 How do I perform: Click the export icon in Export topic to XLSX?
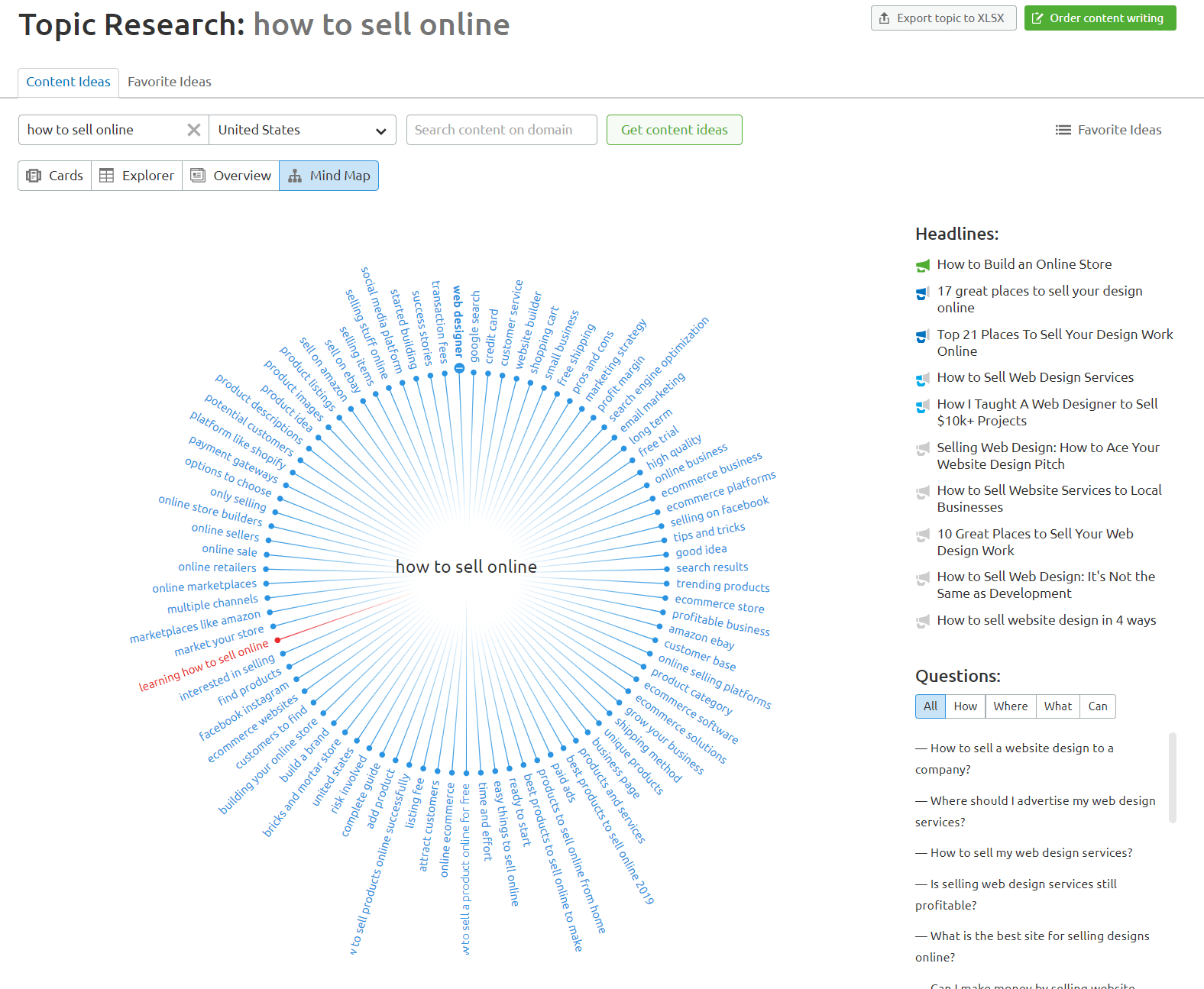(x=884, y=18)
